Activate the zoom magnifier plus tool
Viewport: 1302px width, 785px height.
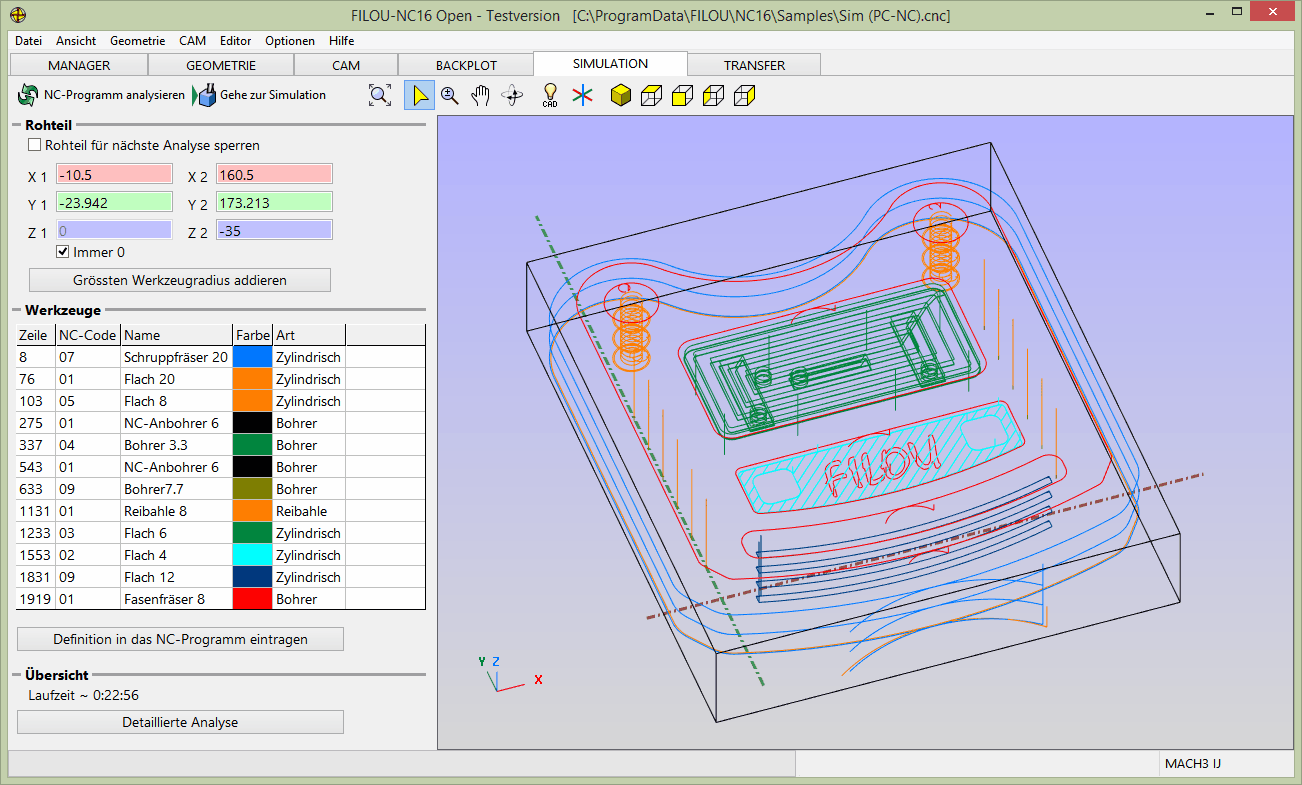(450, 95)
